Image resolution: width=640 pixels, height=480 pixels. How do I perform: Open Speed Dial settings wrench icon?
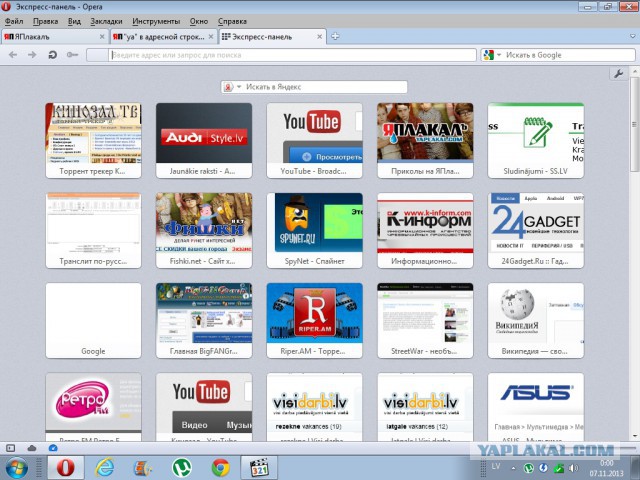tap(618, 74)
